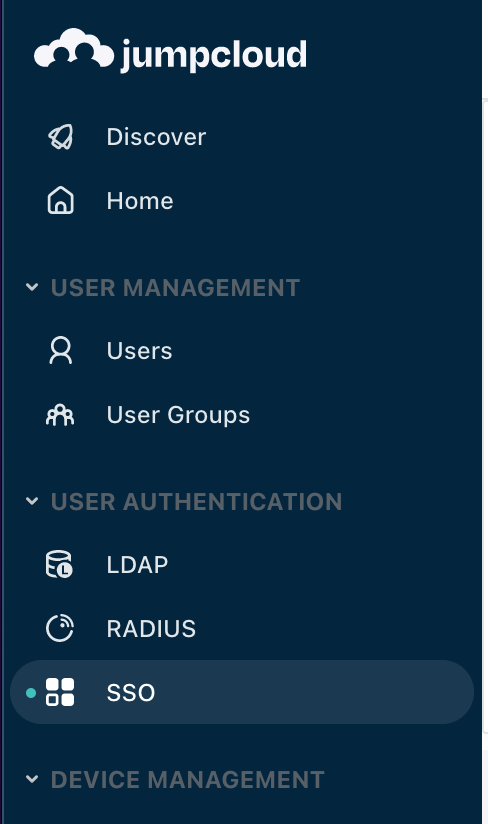Click the RADIUS circular icon

click(x=60, y=628)
